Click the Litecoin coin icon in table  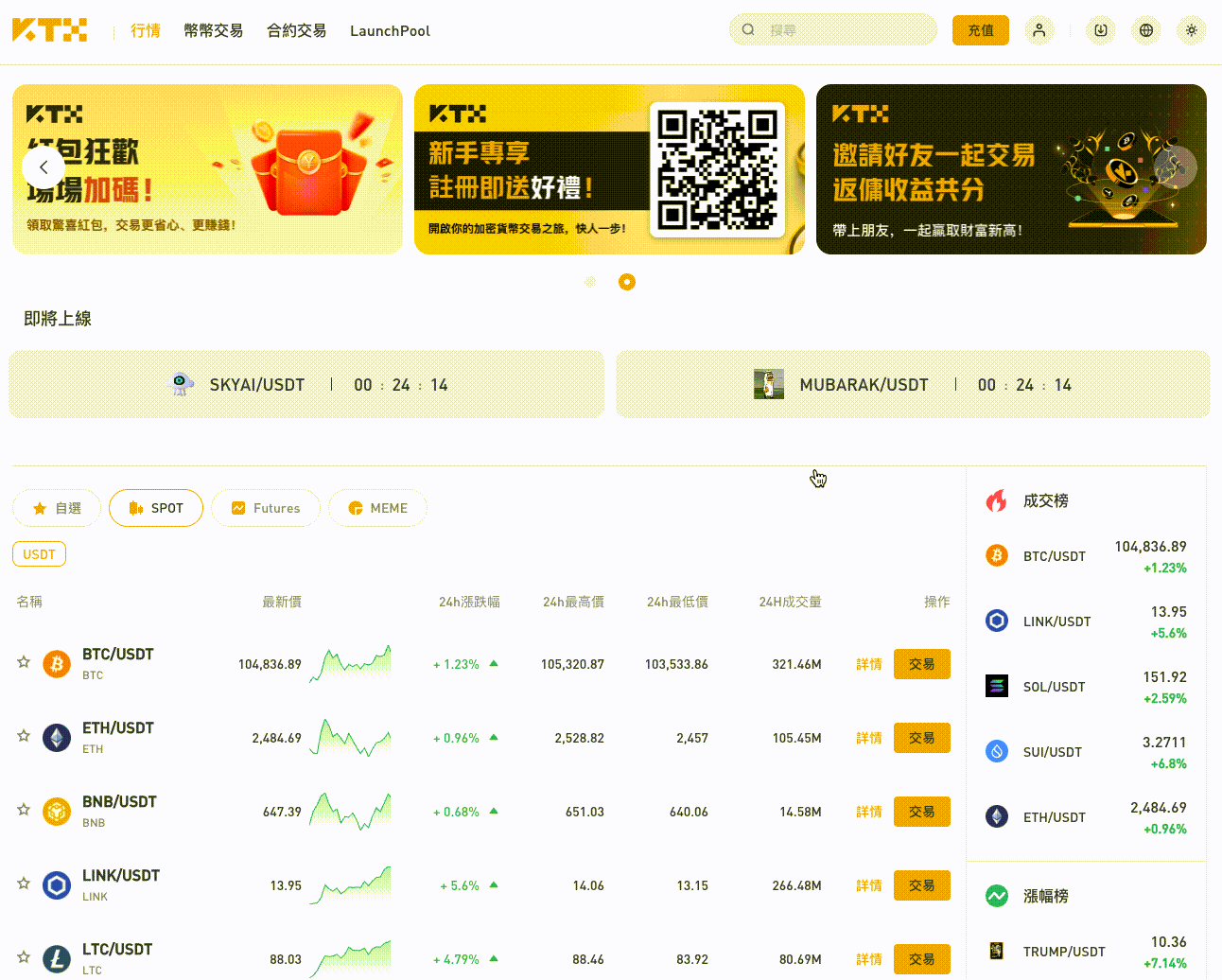[x=57, y=959]
